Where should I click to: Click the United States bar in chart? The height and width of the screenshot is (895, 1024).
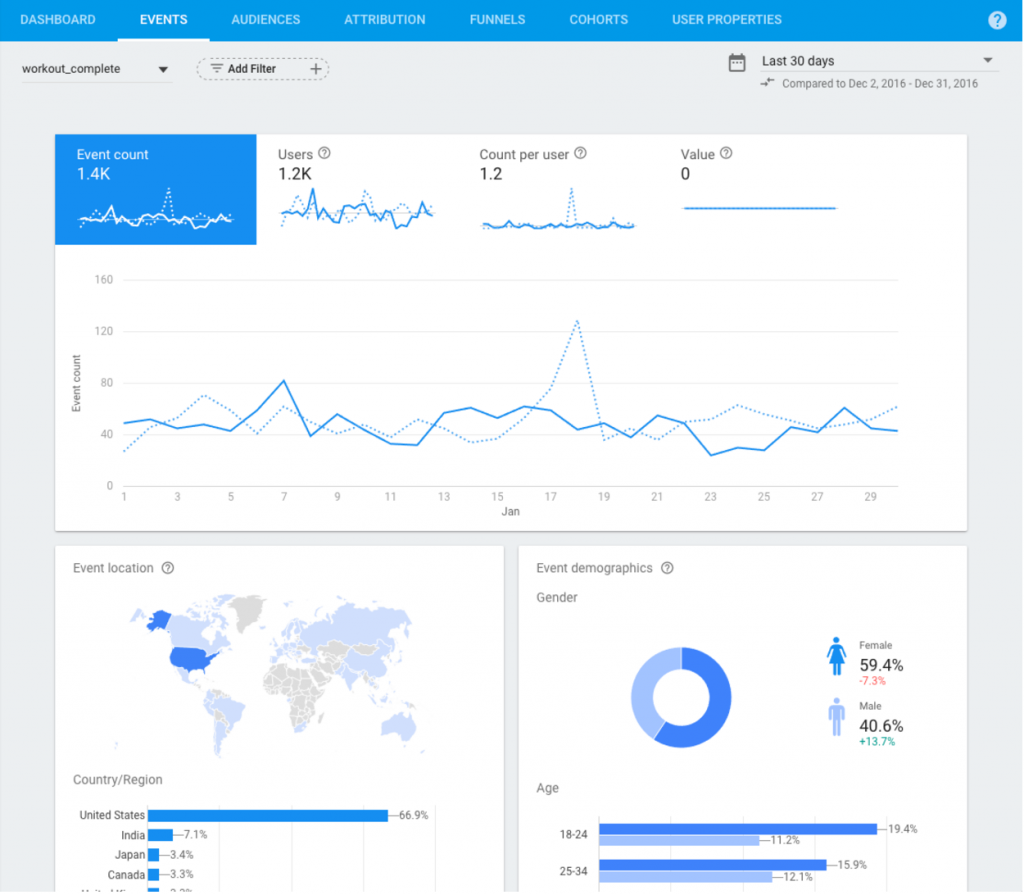click(267, 815)
